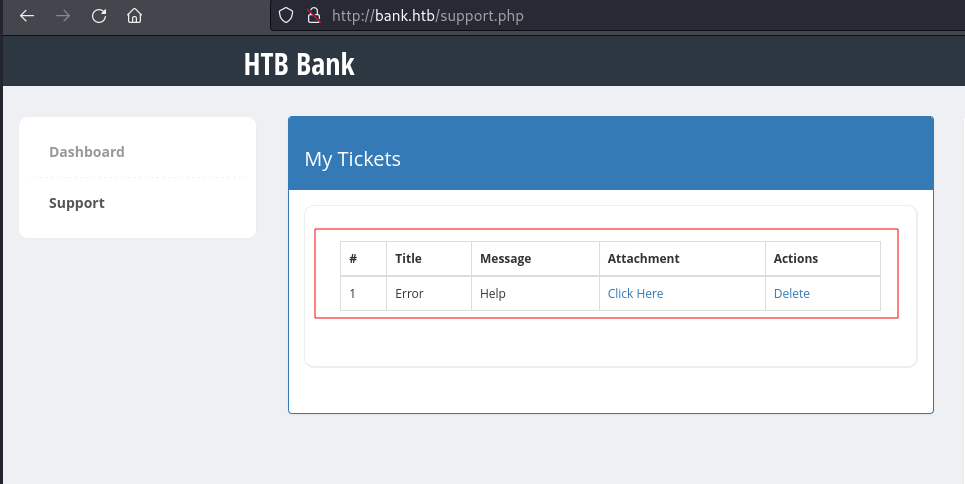Go to browser home icon
This screenshot has width=965, height=484.
(134, 16)
